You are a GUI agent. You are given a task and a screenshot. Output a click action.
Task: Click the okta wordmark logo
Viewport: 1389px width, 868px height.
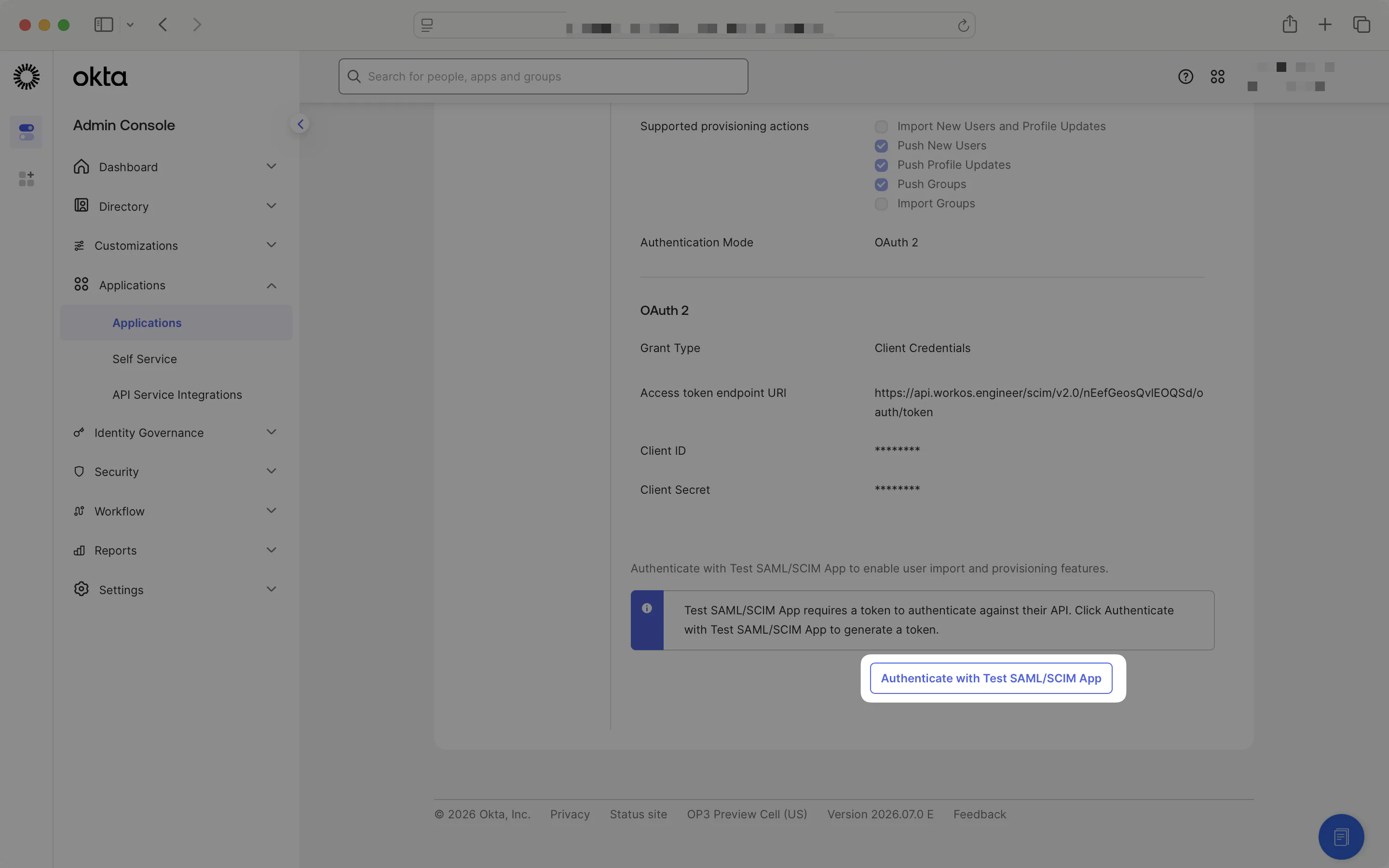[100, 77]
